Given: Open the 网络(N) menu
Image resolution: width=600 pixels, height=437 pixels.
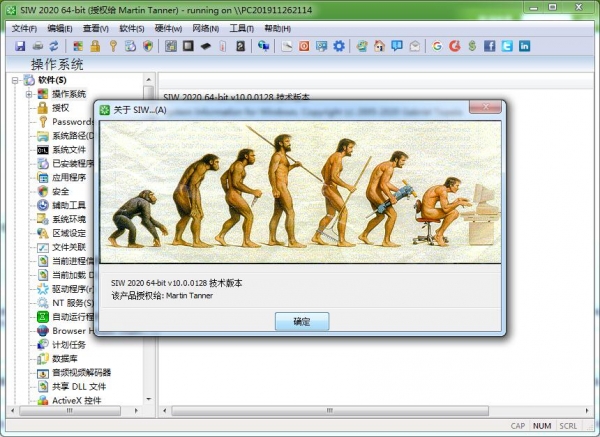Looking at the screenshot, I should tap(205, 29).
